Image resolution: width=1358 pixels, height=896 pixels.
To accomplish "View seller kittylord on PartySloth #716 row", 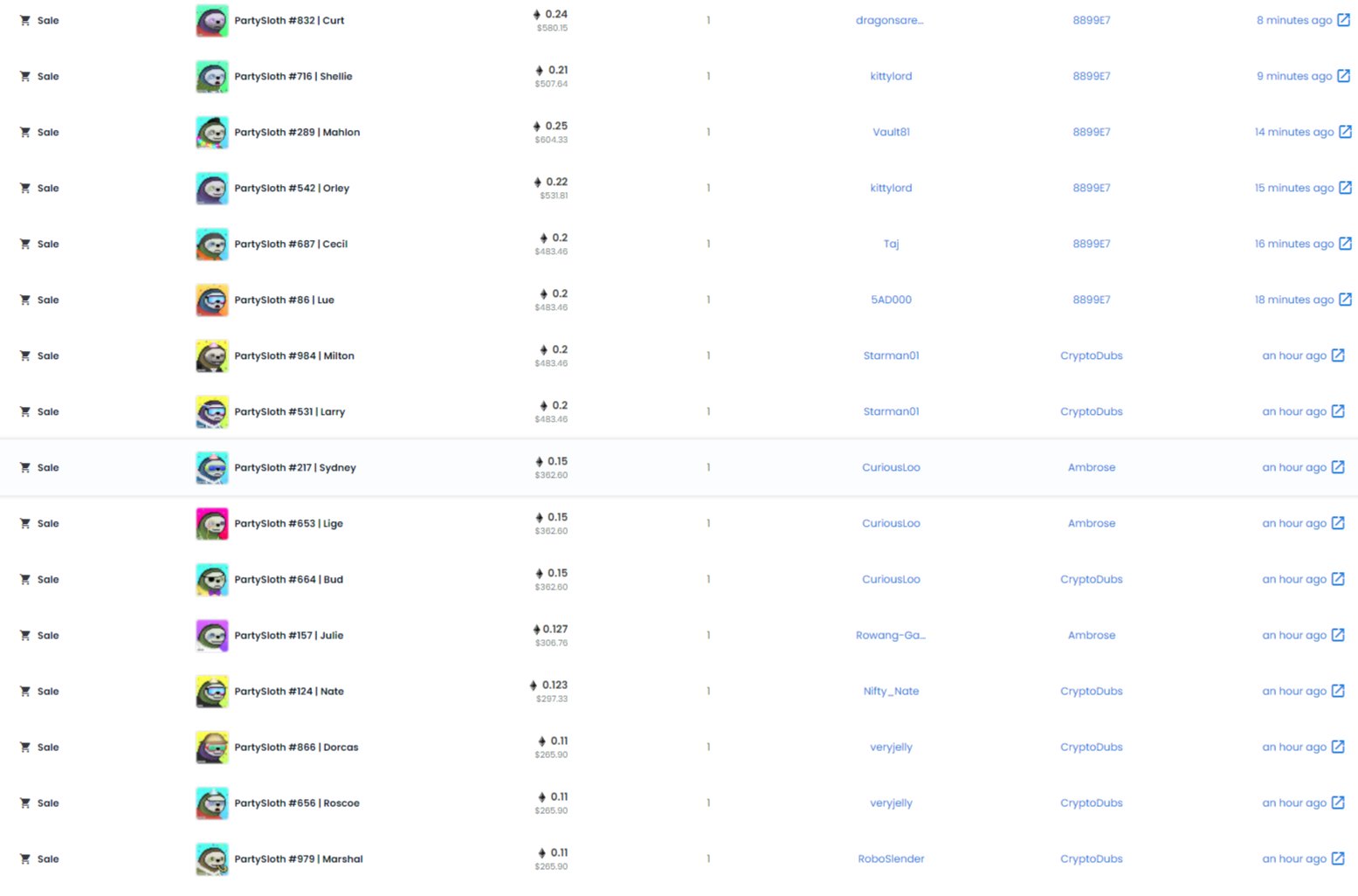I will (x=891, y=76).
